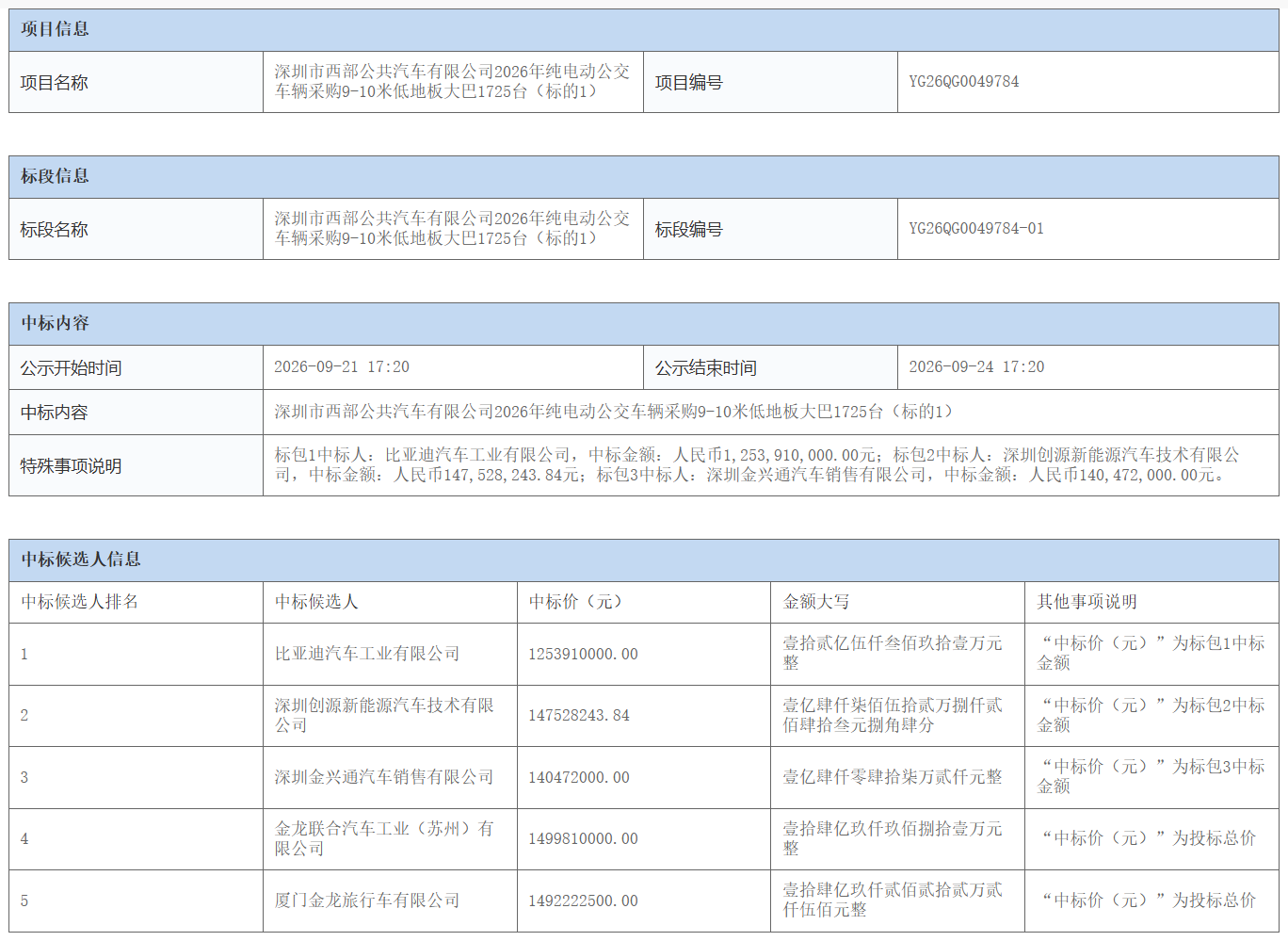Screen dimensions: 1288x941
Task: Click the 中标候选人 column header
Action: 316,602
